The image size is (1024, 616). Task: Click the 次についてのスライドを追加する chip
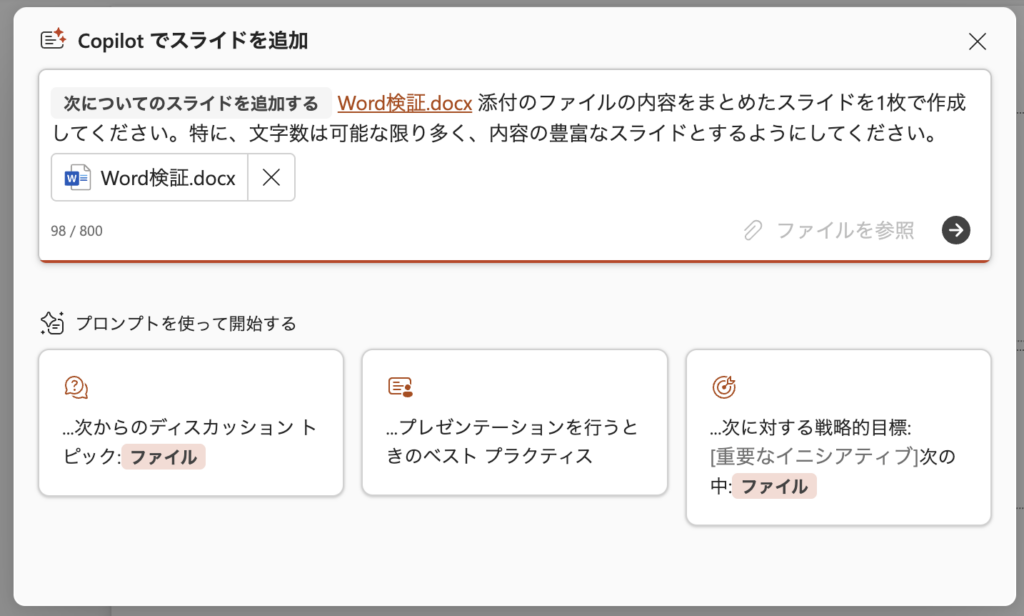coord(191,103)
